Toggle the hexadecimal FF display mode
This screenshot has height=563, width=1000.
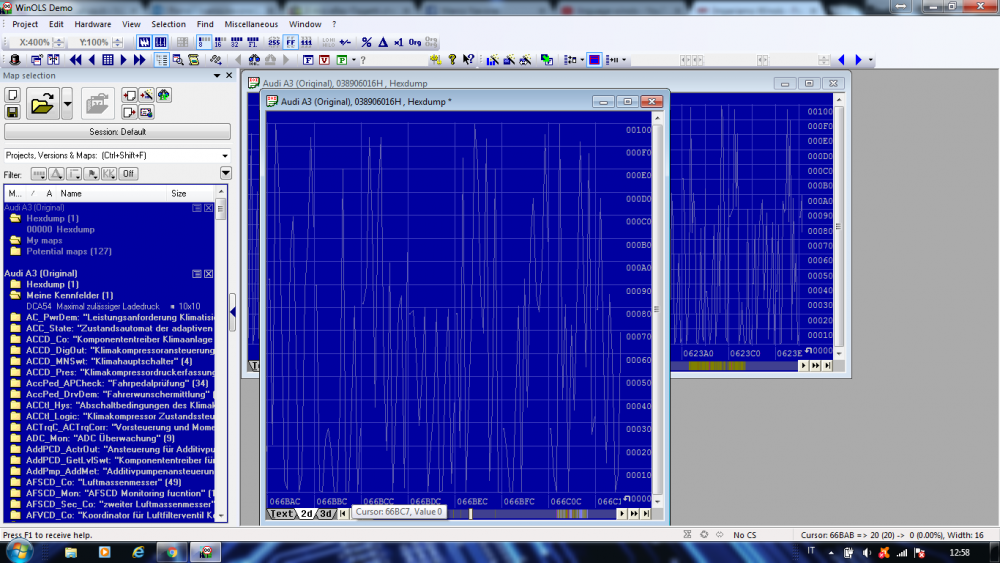tap(290, 43)
